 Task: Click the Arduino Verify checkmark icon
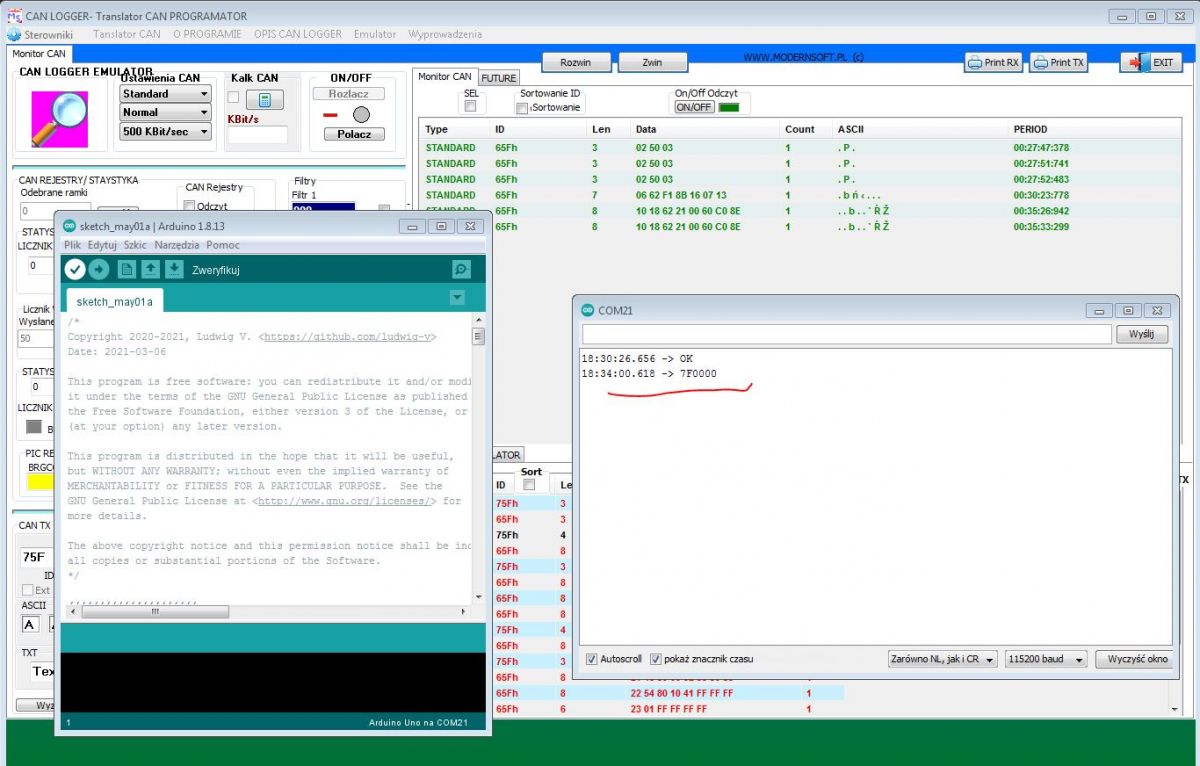74,269
